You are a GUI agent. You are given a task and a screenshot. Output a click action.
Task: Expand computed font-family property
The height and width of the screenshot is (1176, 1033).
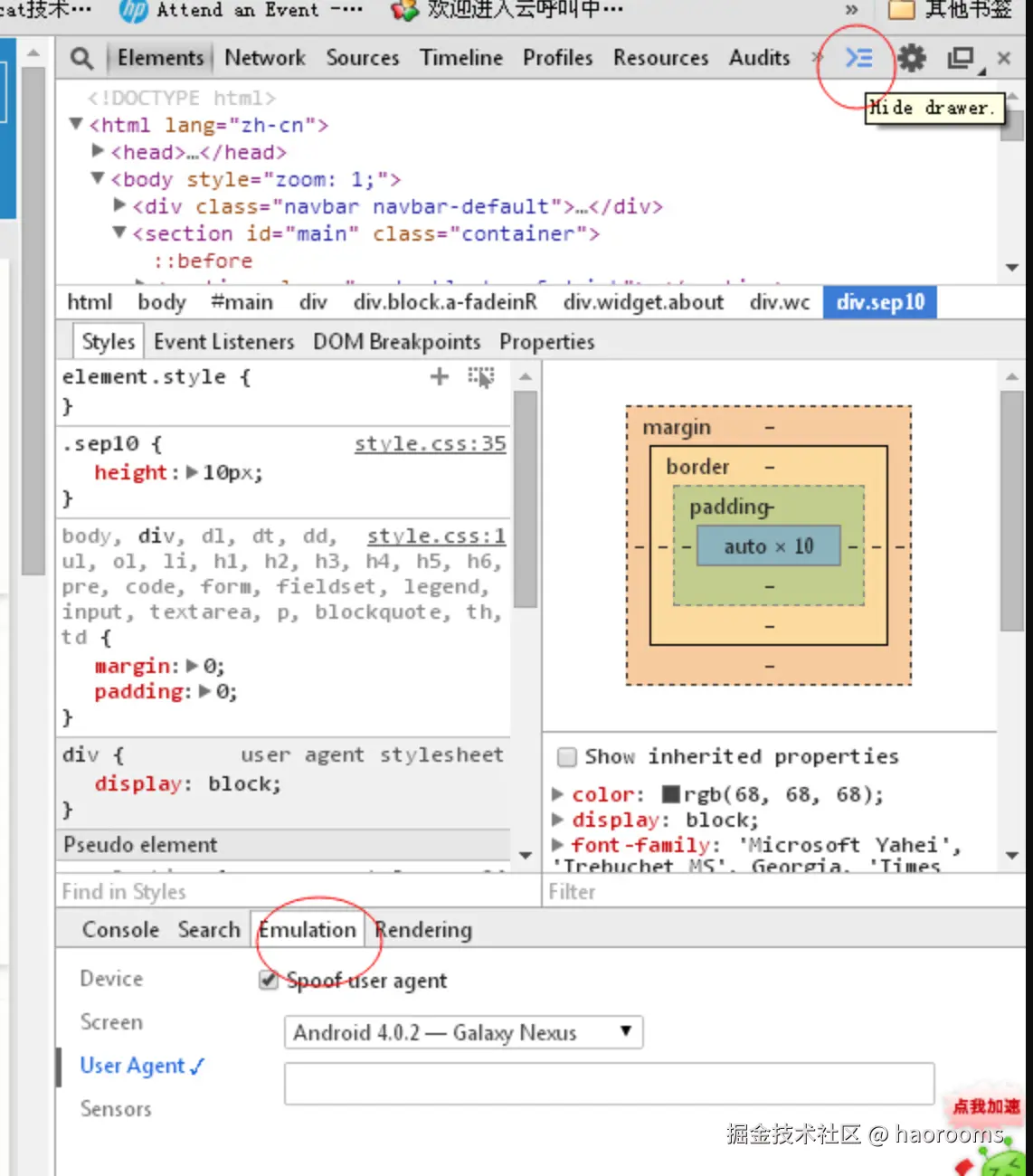pyautogui.click(x=558, y=845)
